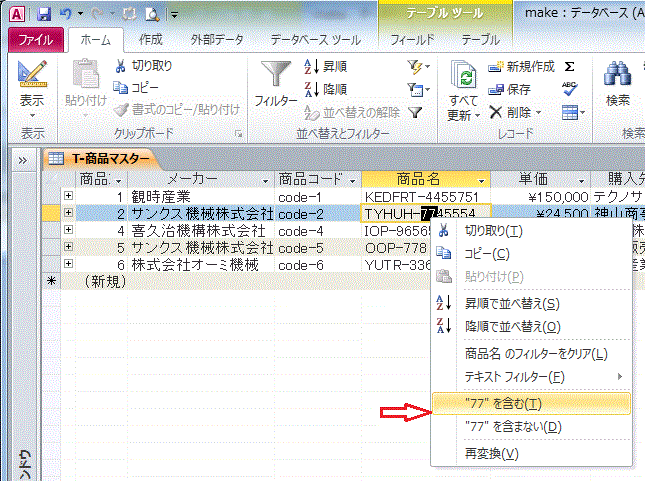The image size is (645, 481).
Task: Expand subdatasheet for 喜久治機構株式会社 row
Action: click(x=69, y=230)
